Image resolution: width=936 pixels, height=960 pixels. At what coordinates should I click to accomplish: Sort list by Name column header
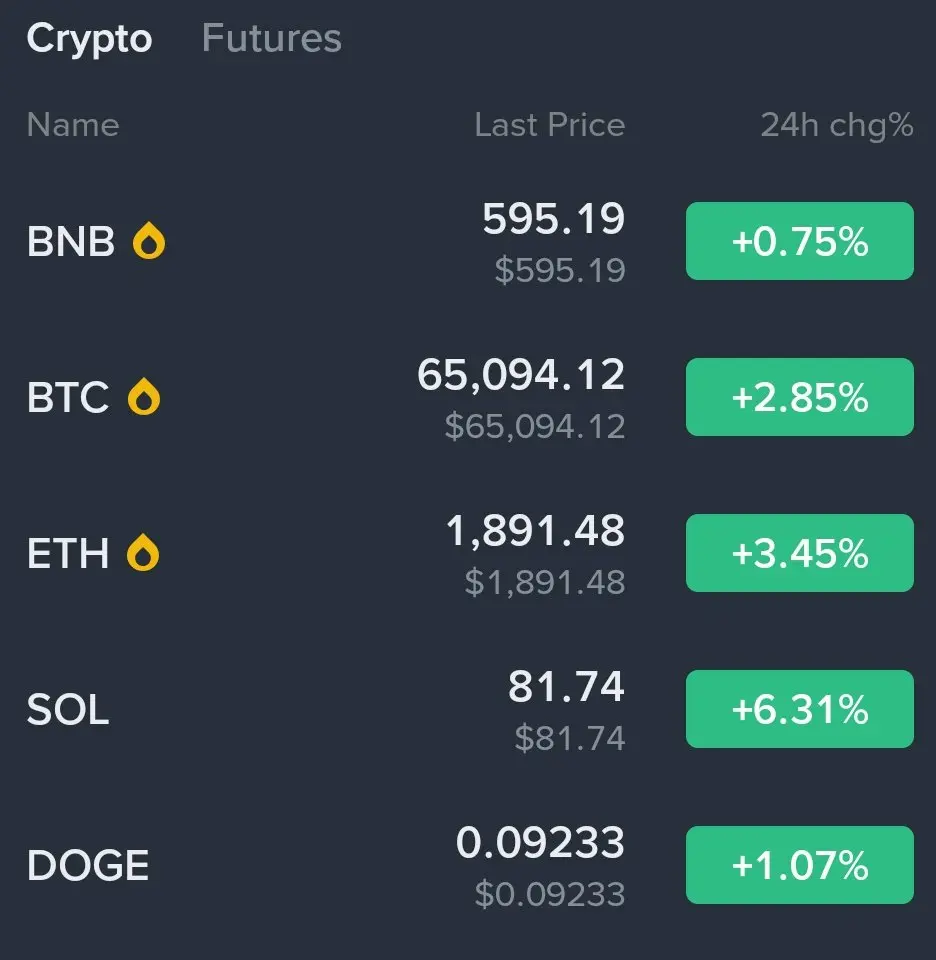(73, 125)
